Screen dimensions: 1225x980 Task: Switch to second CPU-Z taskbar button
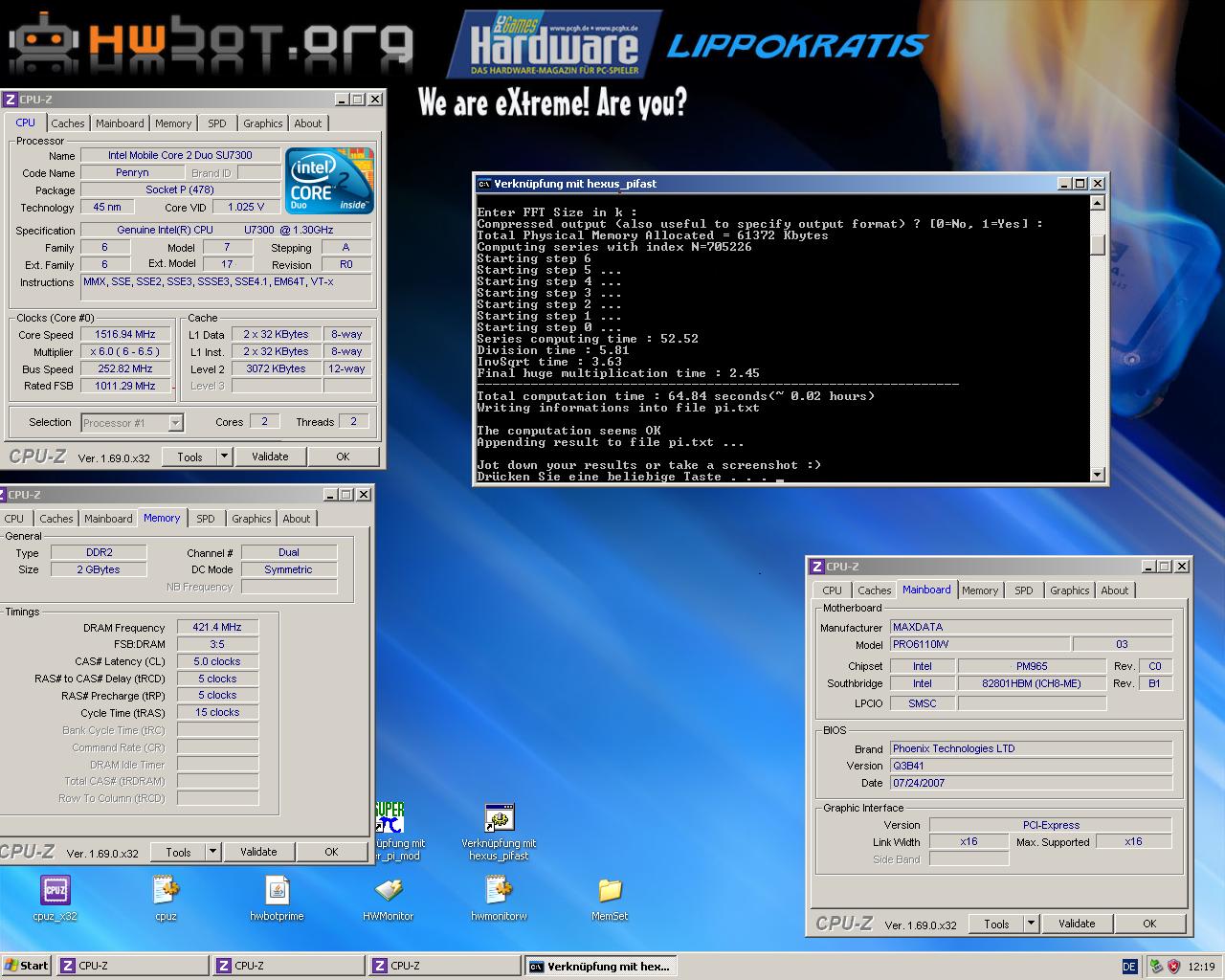click(x=288, y=966)
